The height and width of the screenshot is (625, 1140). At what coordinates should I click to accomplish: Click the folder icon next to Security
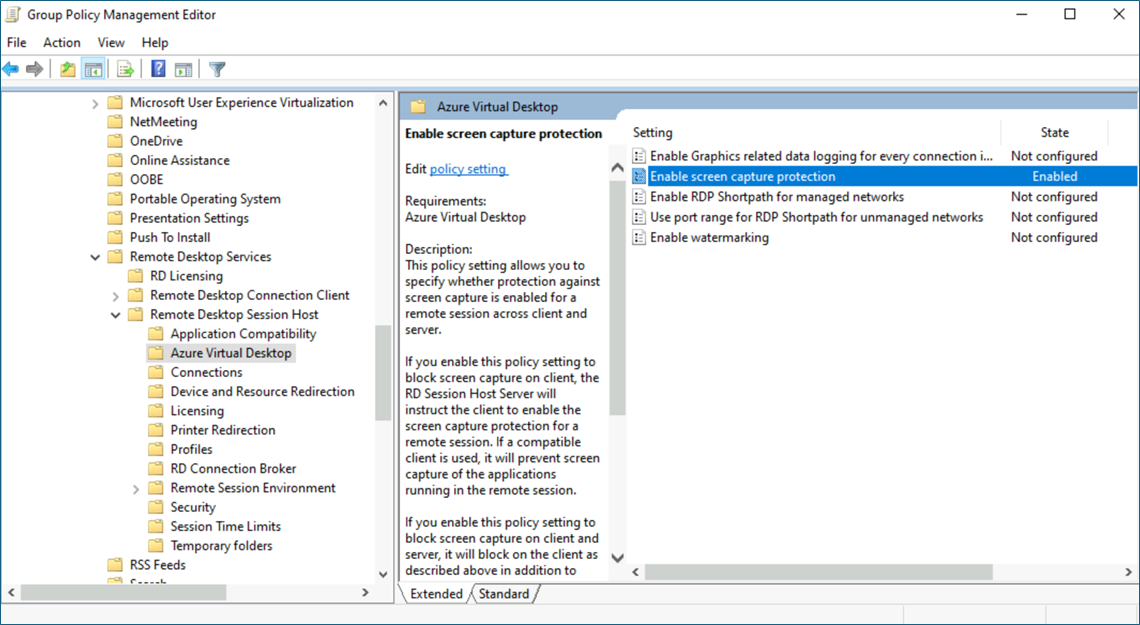(156, 507)
